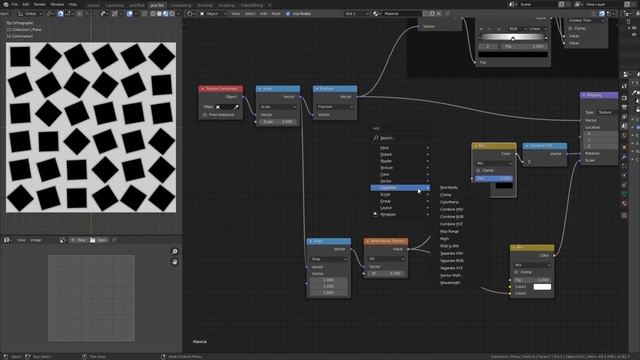Viewport: 640px width, 360px height.
Task: Click the unlink material X icon
Action: [439, 13]
